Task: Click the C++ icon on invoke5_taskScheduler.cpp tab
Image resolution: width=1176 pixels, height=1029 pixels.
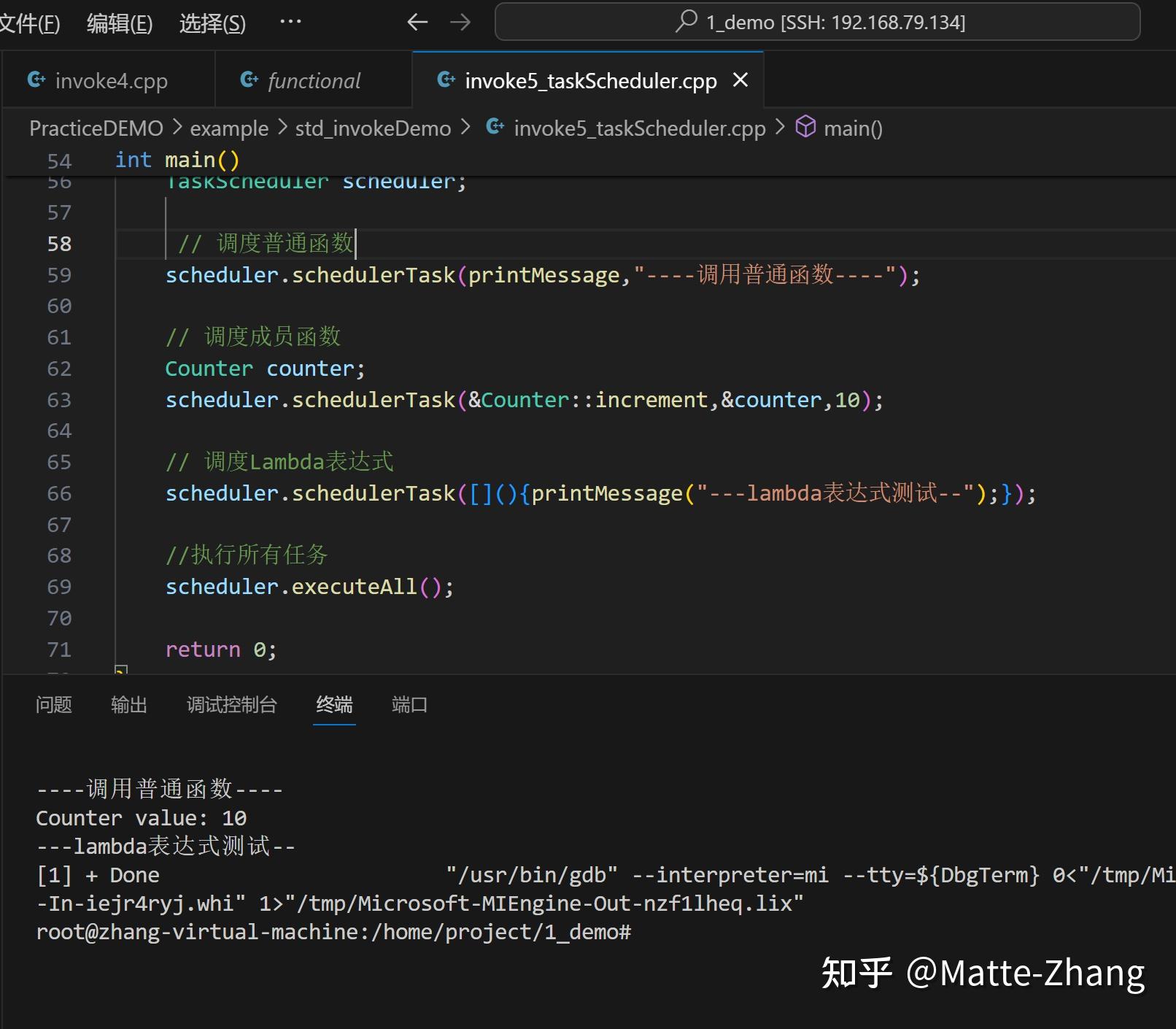Action: [x=445, y=80]
